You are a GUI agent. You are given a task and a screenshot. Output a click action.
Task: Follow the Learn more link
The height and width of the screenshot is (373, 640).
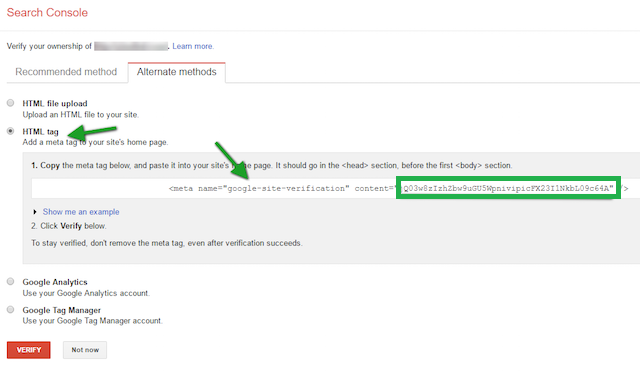click(x=193, y=46)
